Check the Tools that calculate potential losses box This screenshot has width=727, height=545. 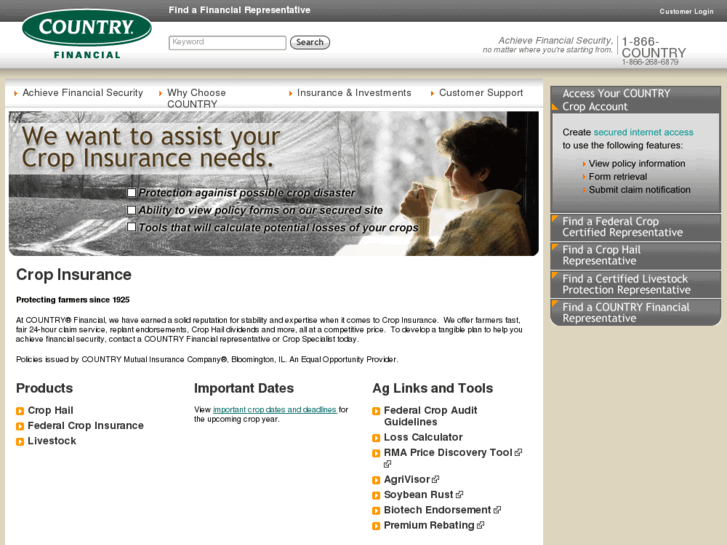pos(132,227)
